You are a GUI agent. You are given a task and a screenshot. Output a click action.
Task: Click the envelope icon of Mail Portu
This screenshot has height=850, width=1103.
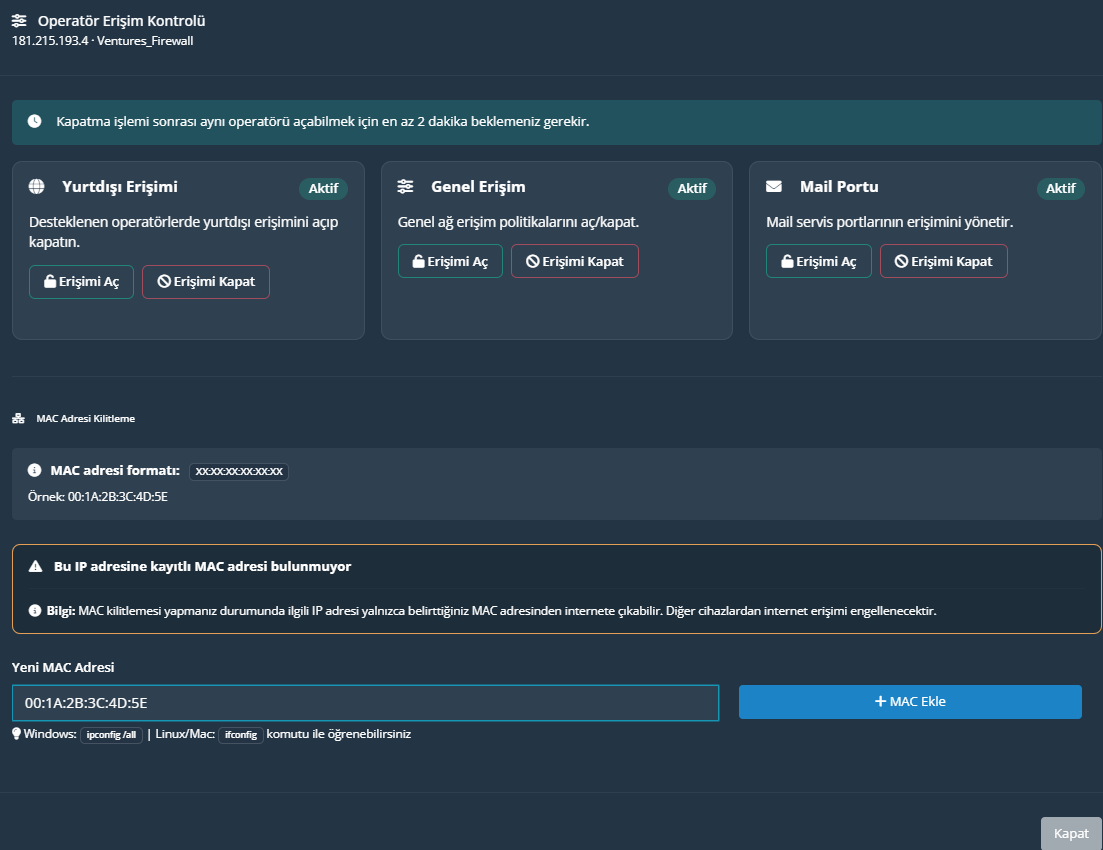(x=774, y=186)
